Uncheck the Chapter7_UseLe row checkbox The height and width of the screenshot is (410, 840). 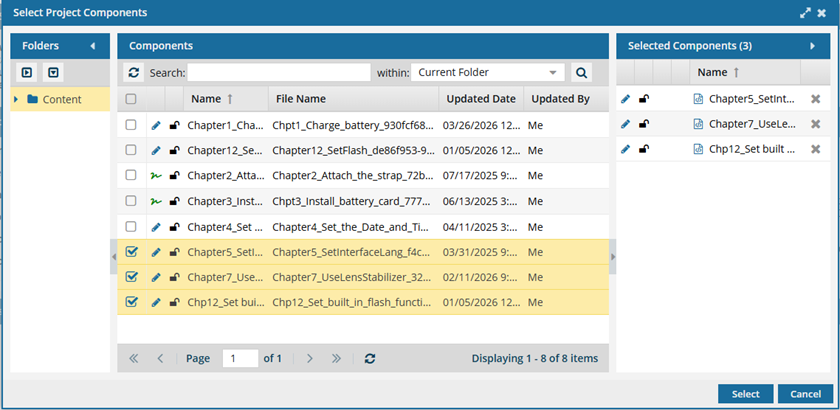pos(131,277)
